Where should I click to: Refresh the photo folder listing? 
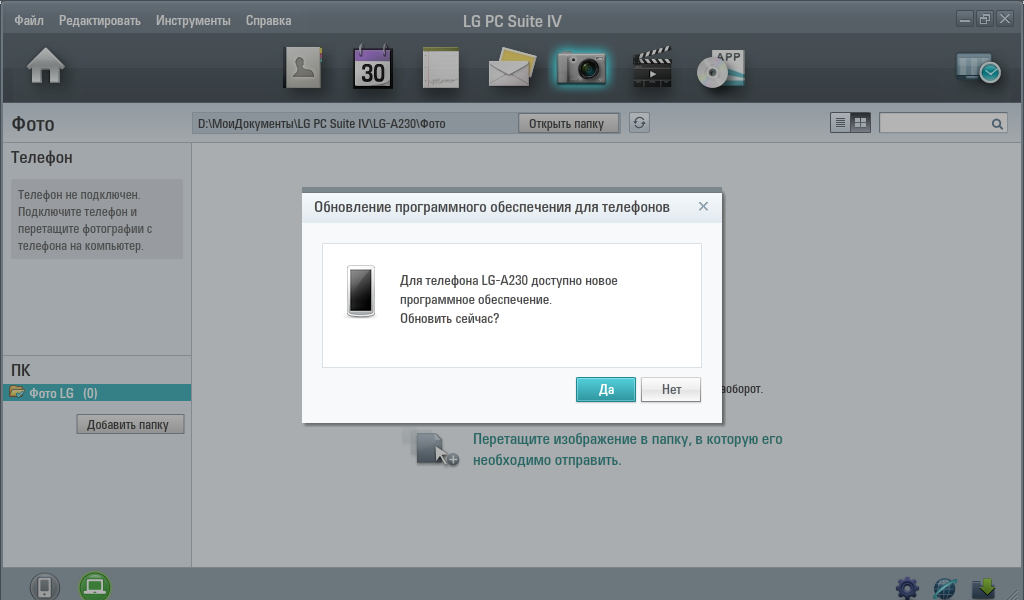[x=639, y=123]
